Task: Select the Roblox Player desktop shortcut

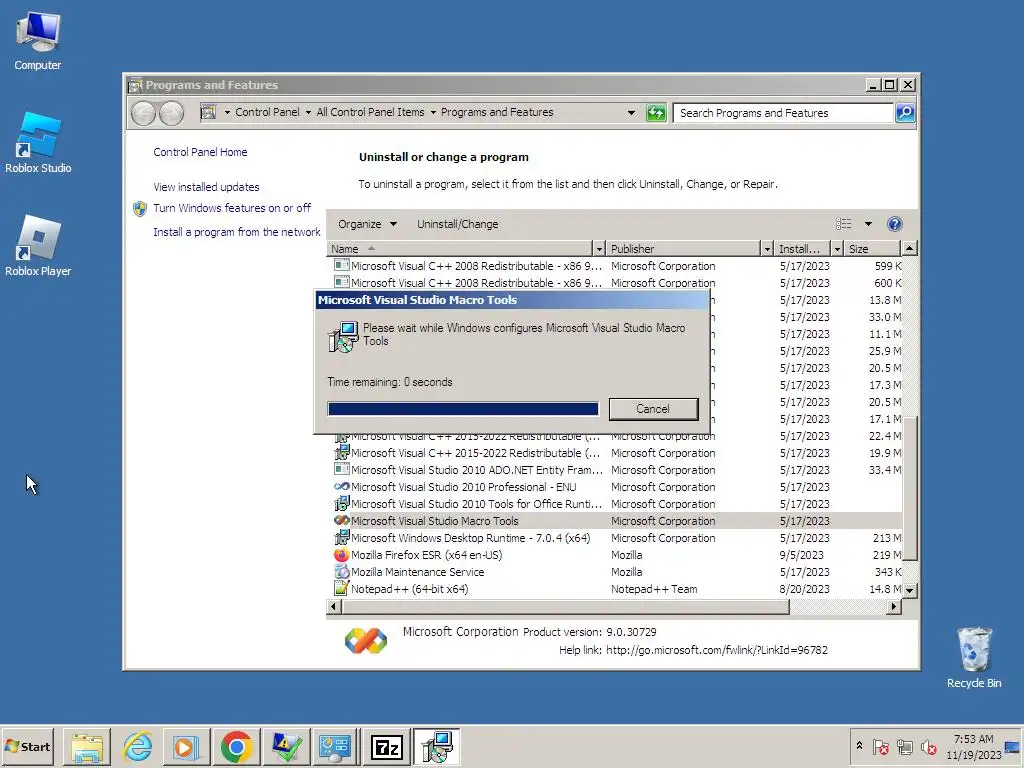Action: coord(38,246)
